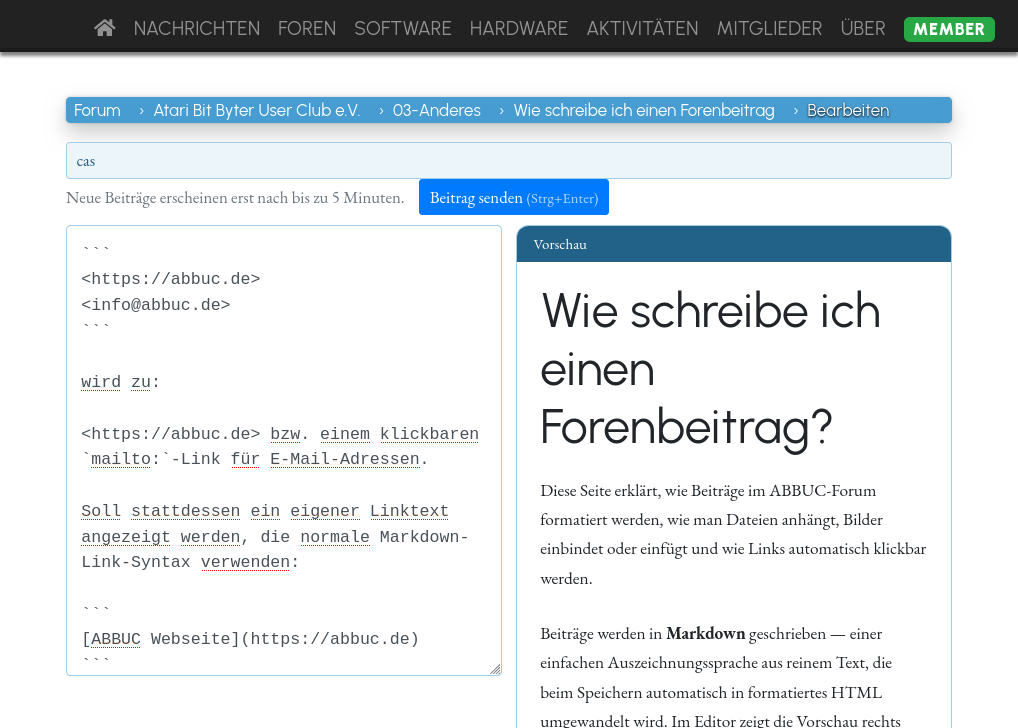The height and width of the screenshot is (728, 1018).
Task: Open the FOREN menu
Action: pyautogui.click(x=307, y=29)
